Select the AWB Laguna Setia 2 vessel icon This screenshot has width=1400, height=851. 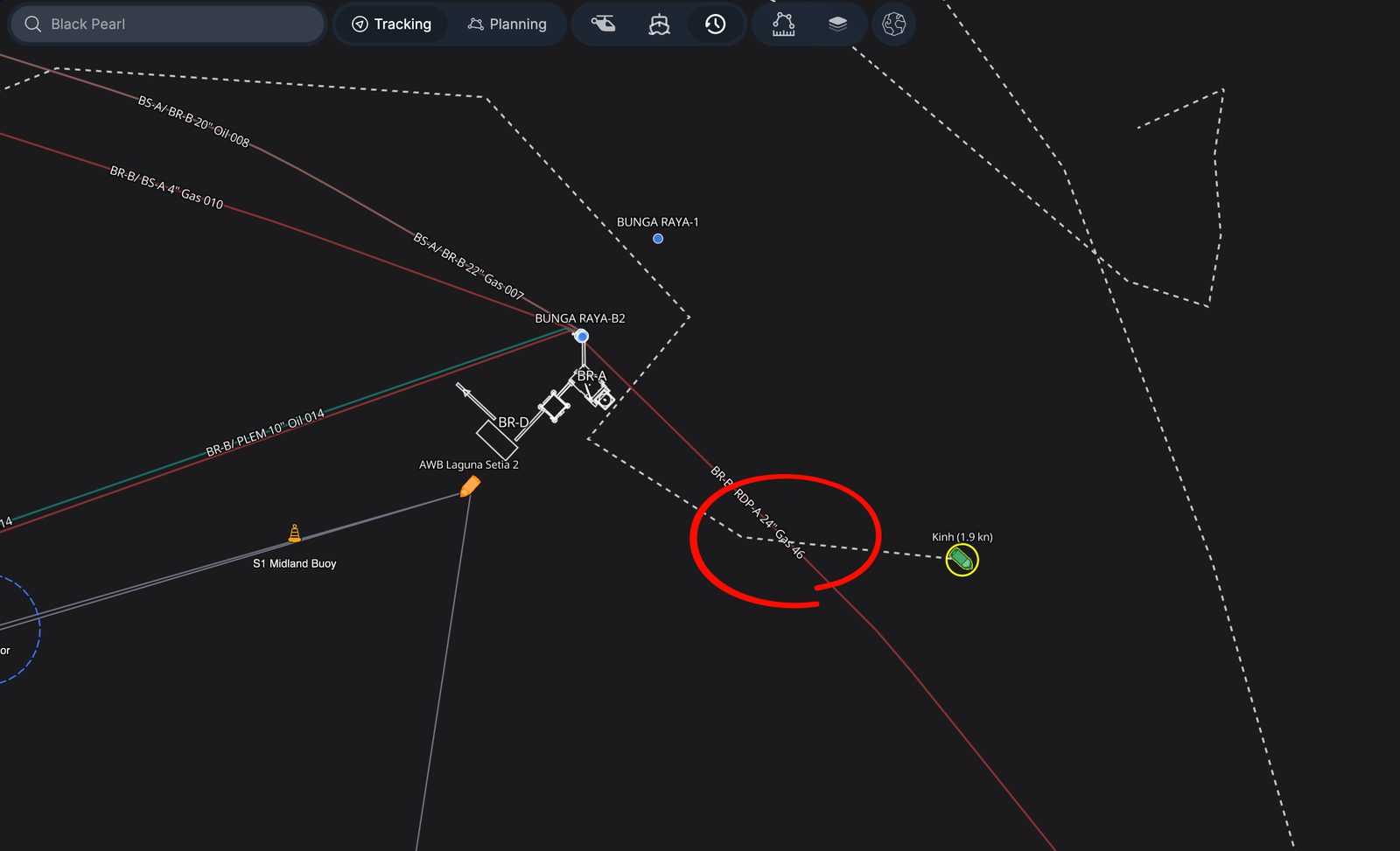470,486
